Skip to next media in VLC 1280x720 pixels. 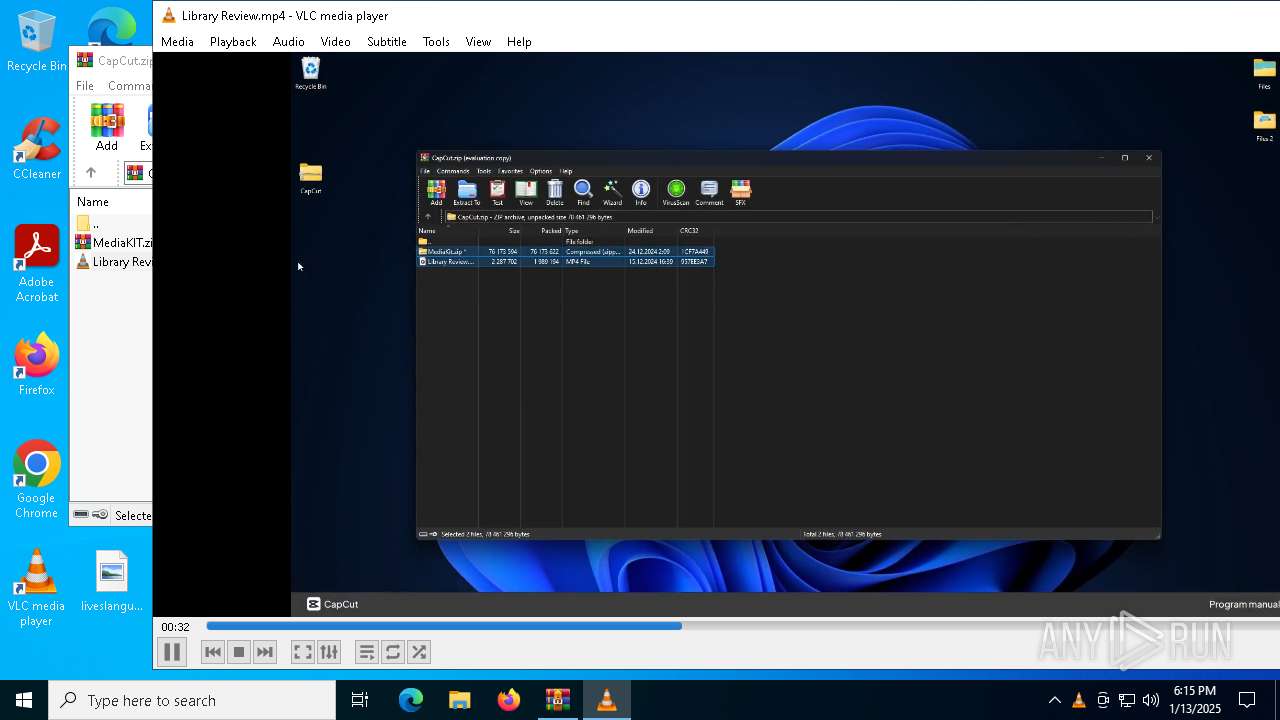pos(265,652)
